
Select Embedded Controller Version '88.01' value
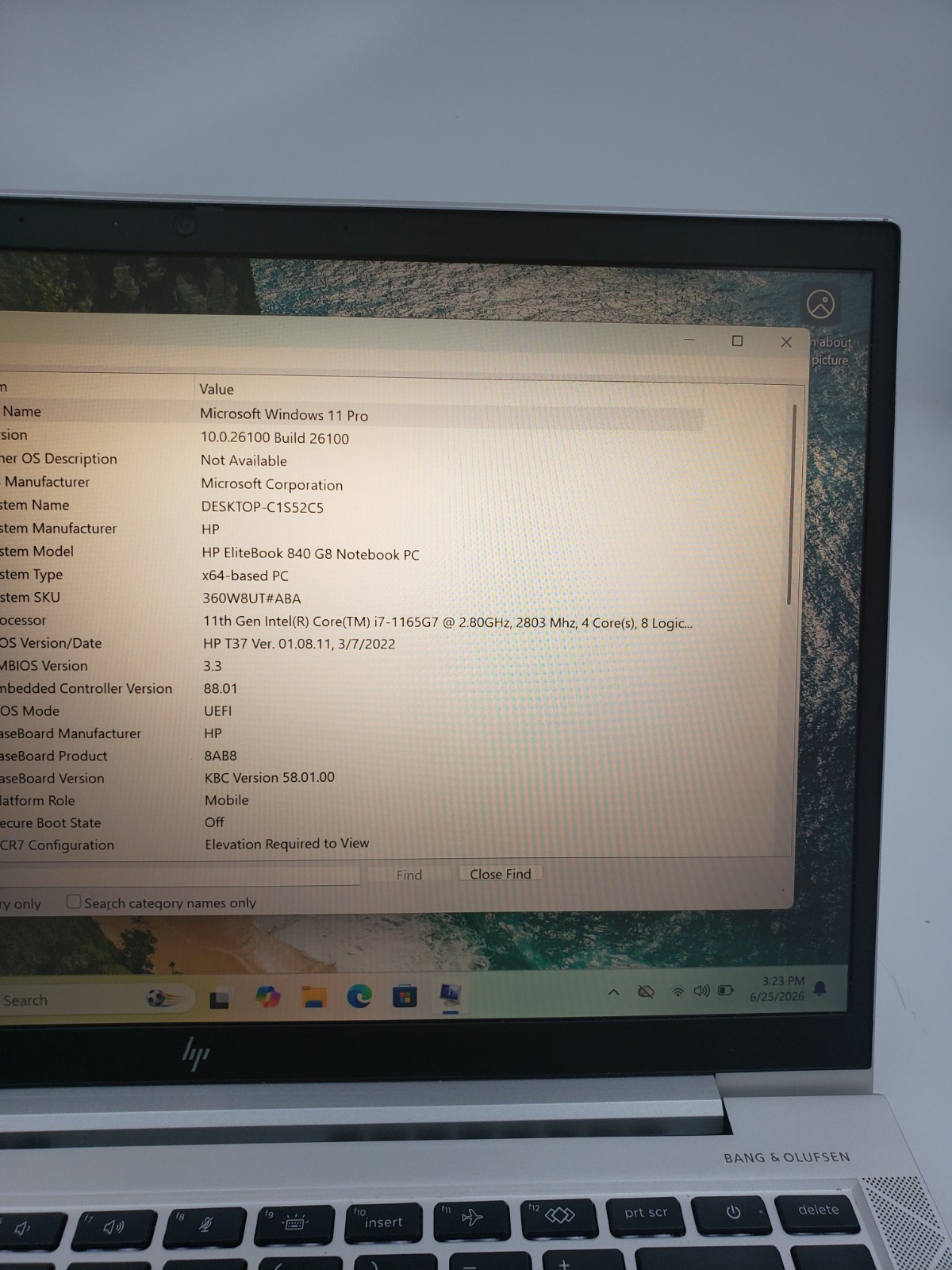(x=221, y=688)
